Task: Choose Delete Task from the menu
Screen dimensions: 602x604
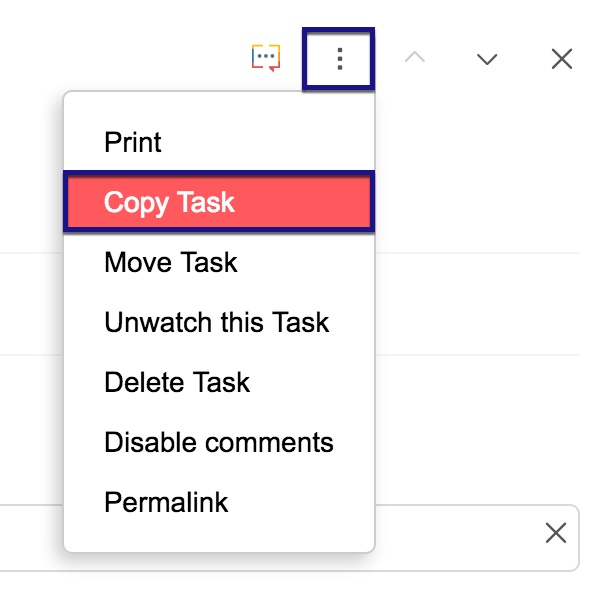Action: click(177, 382)
